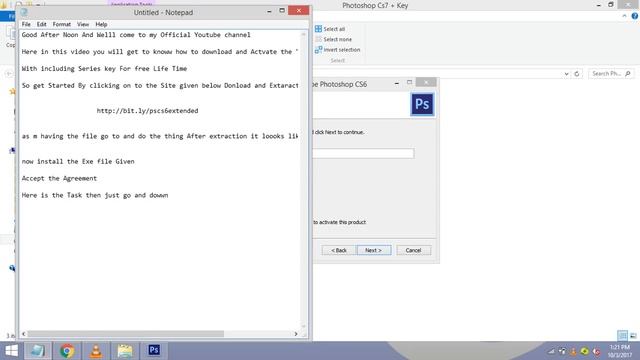Viewport: 640px width, 360px height.
Task: Open the Edit menu in Notepad
Action: coord(42,24)
